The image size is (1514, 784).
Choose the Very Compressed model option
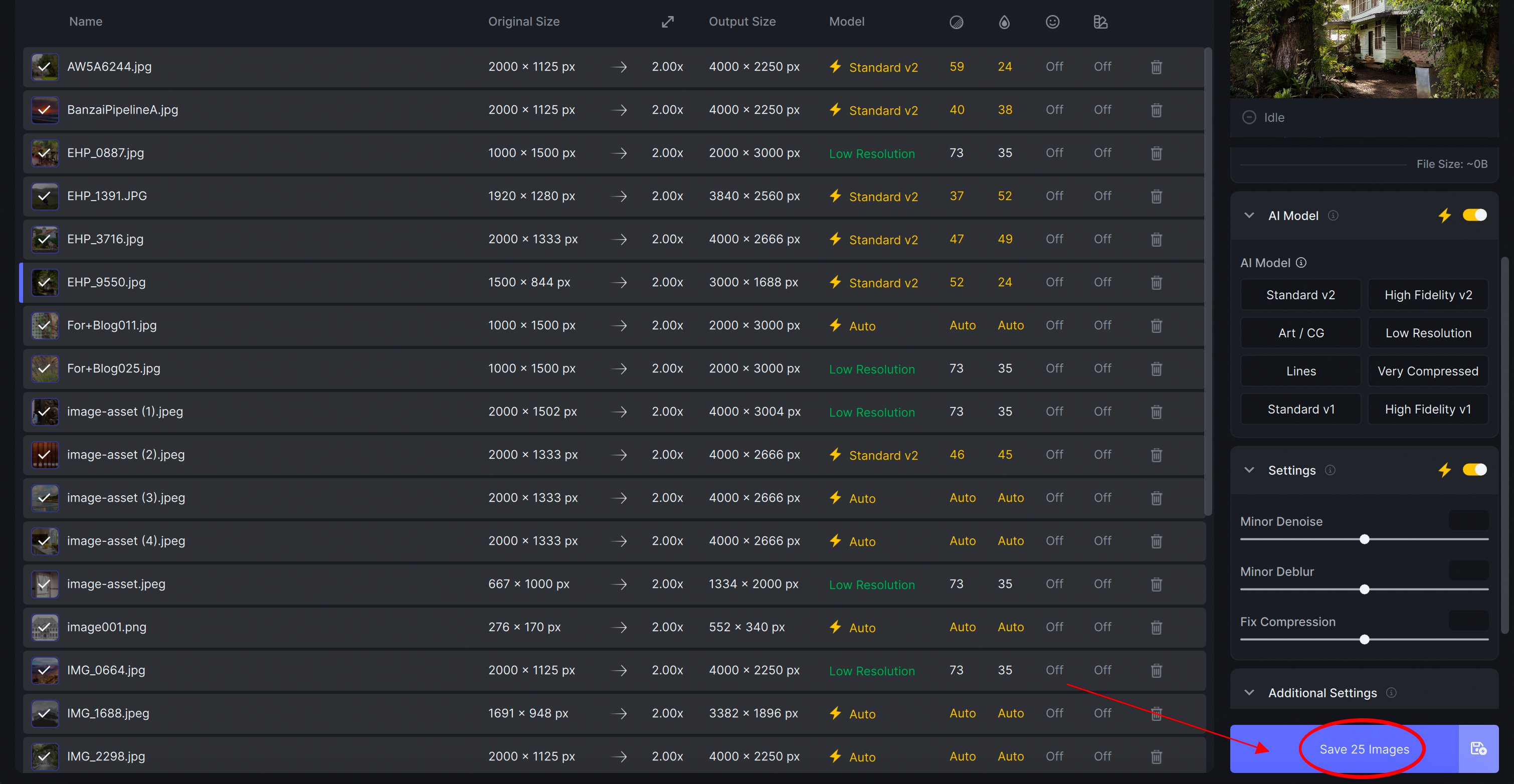click(1428, 371)
